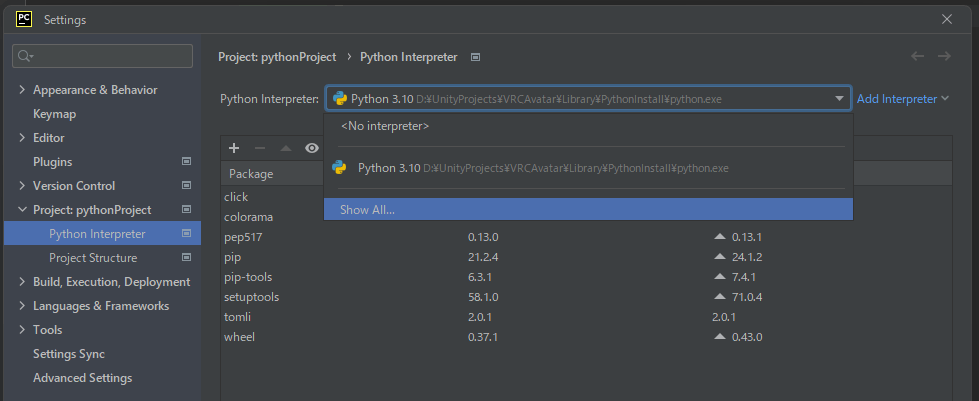
Task: Click pip version 21.2.4 cell
Action: pos(483,257)
